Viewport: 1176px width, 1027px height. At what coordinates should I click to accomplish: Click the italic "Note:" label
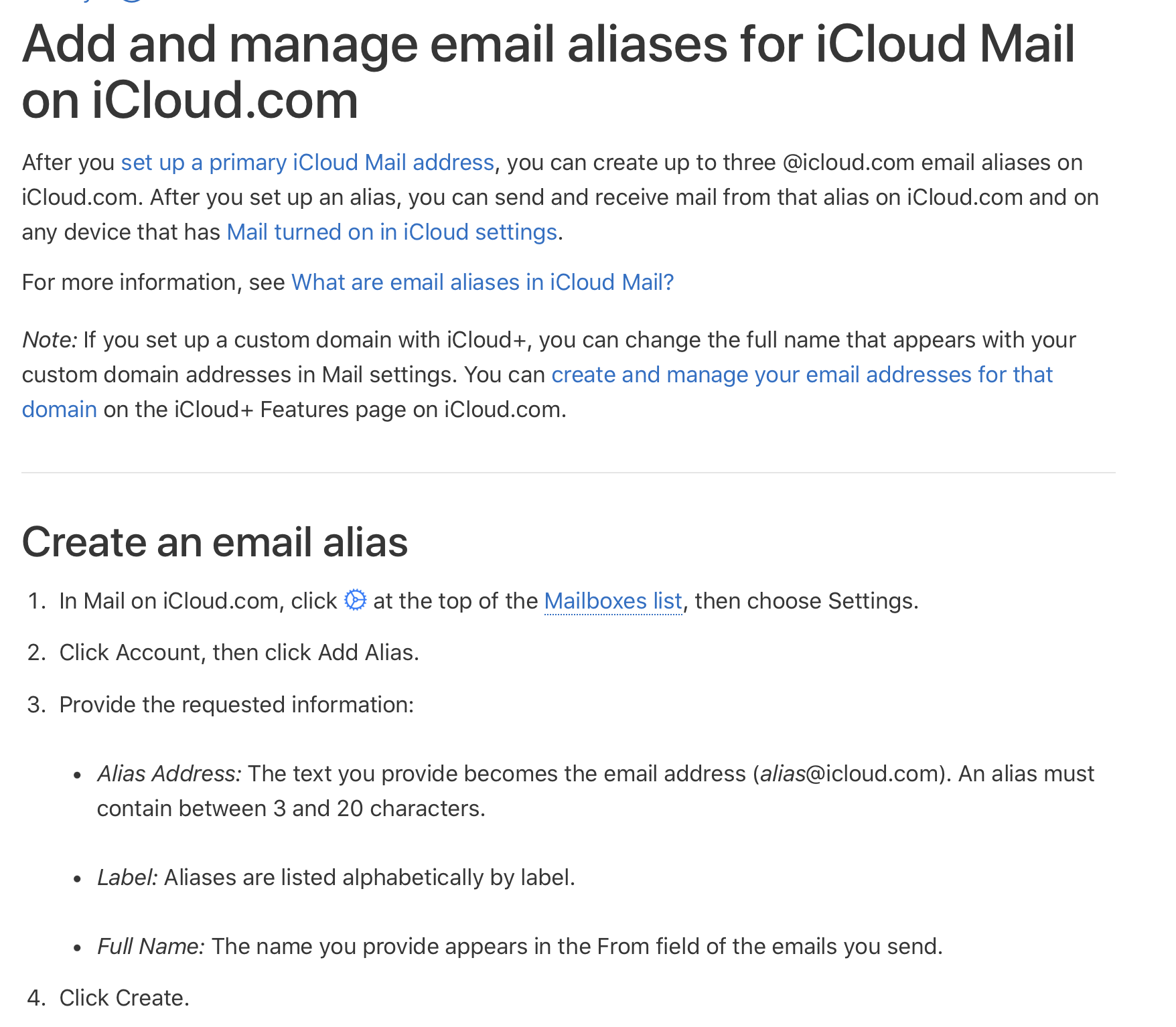[50, 340]
